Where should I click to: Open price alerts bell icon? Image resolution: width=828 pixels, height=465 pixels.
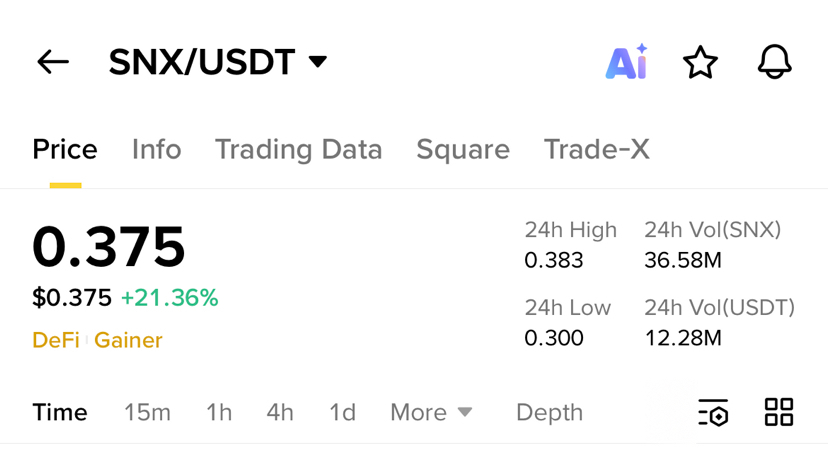775,62
